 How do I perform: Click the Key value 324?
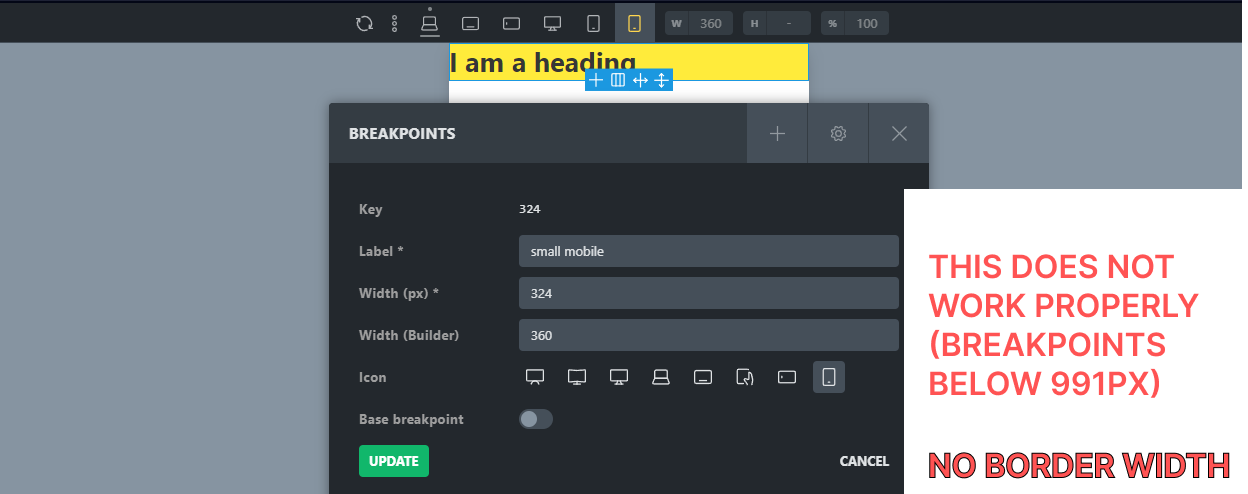530,209
